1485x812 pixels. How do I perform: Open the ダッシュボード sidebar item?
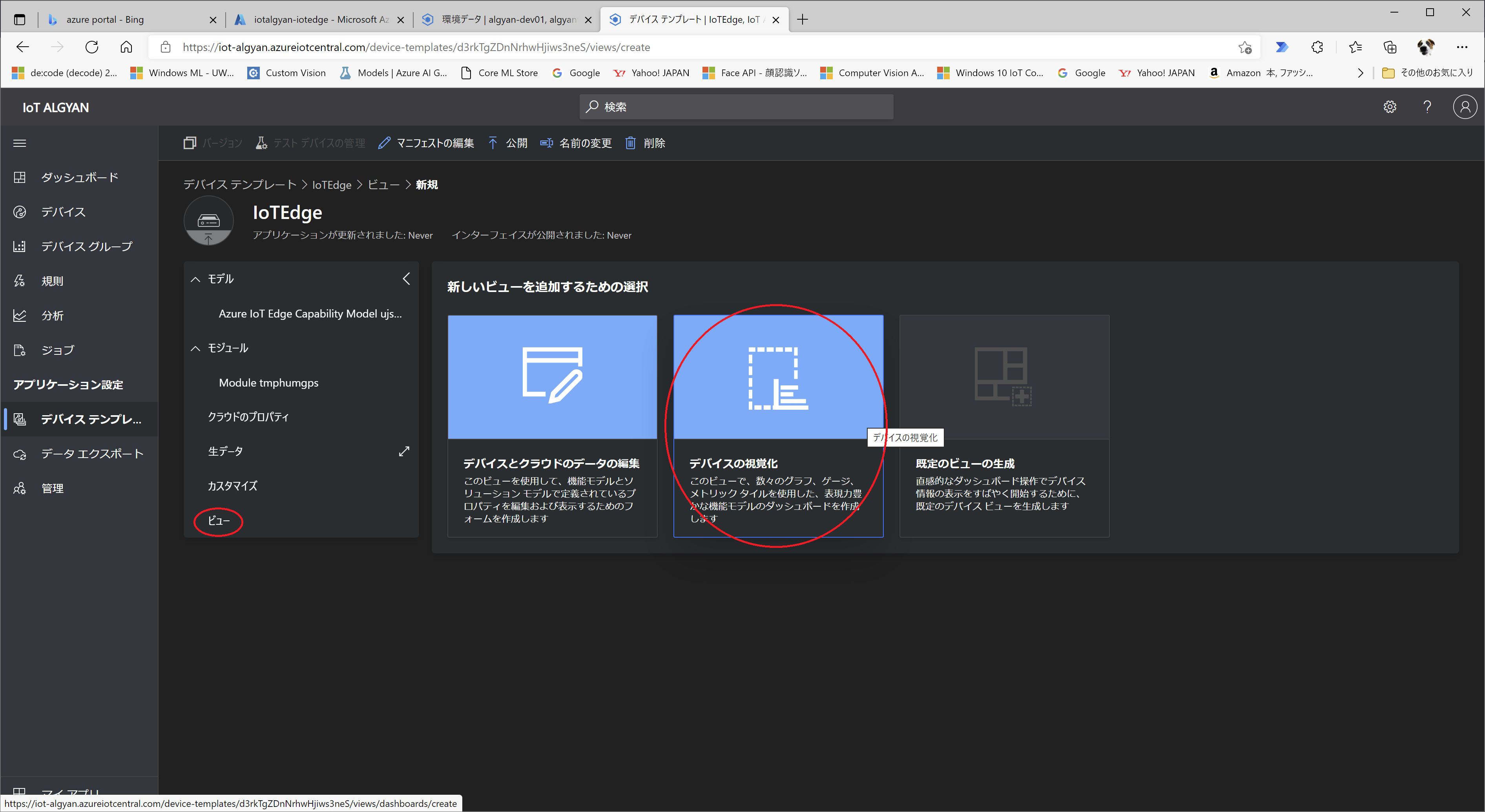80,177
